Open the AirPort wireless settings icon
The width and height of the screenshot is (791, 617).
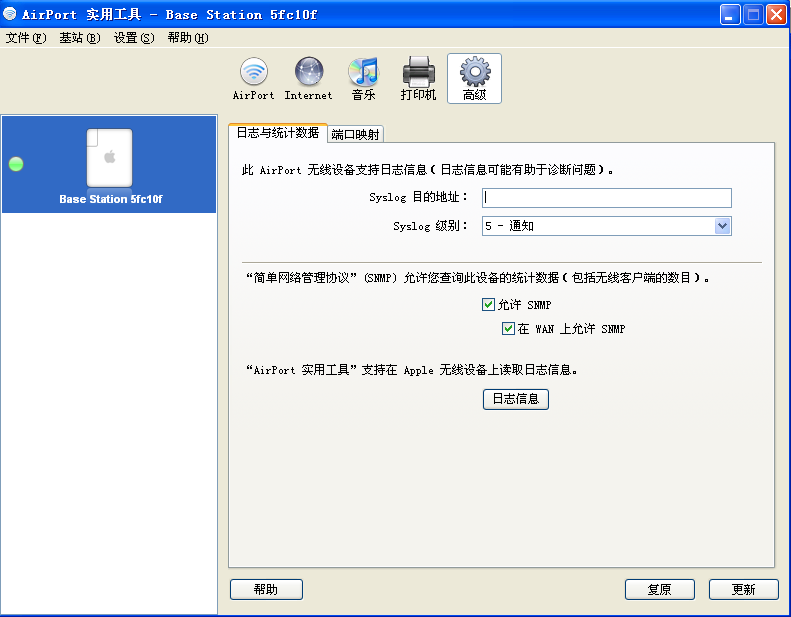[x=254, y=78]
